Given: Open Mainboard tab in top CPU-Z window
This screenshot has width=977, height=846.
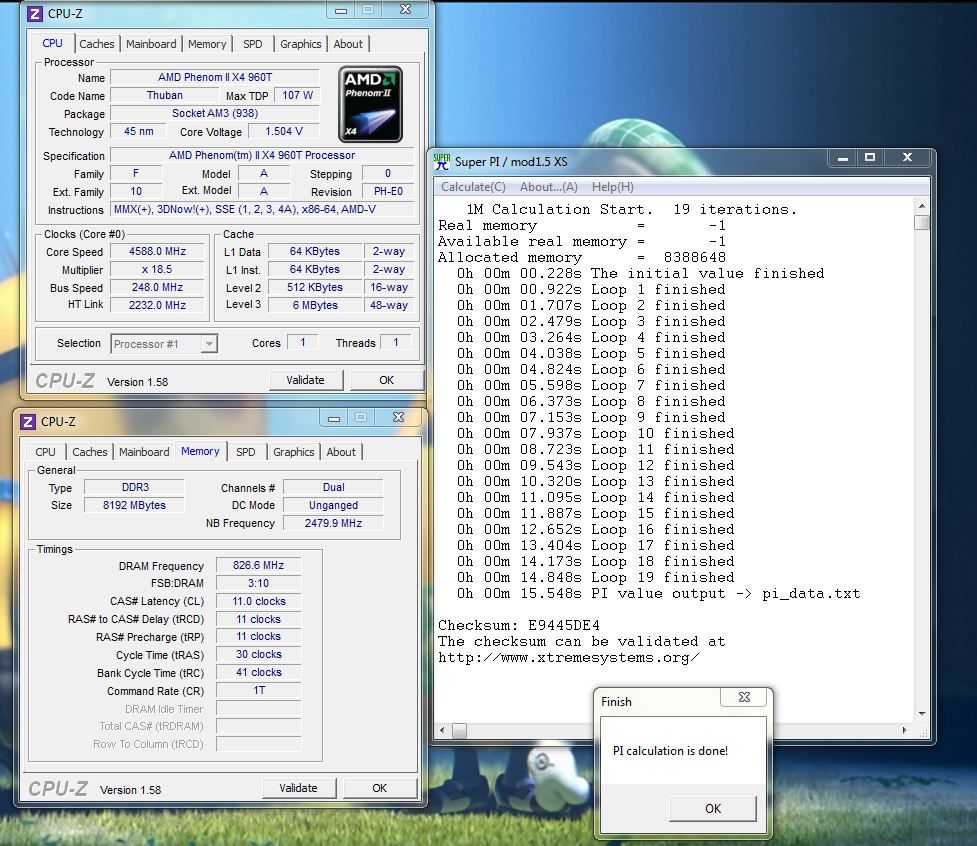Looking at the screenshot, I should click(x=151, y=44).
